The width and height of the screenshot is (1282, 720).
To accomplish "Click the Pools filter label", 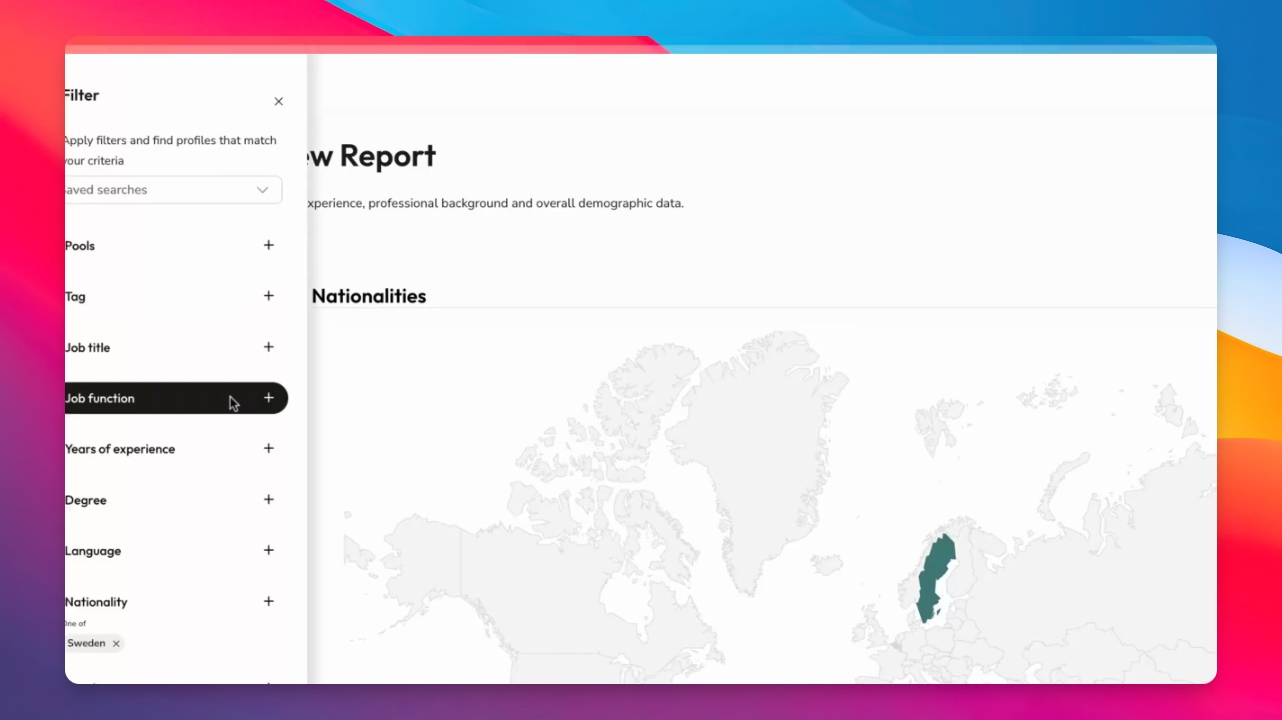I will click(80, 246).
